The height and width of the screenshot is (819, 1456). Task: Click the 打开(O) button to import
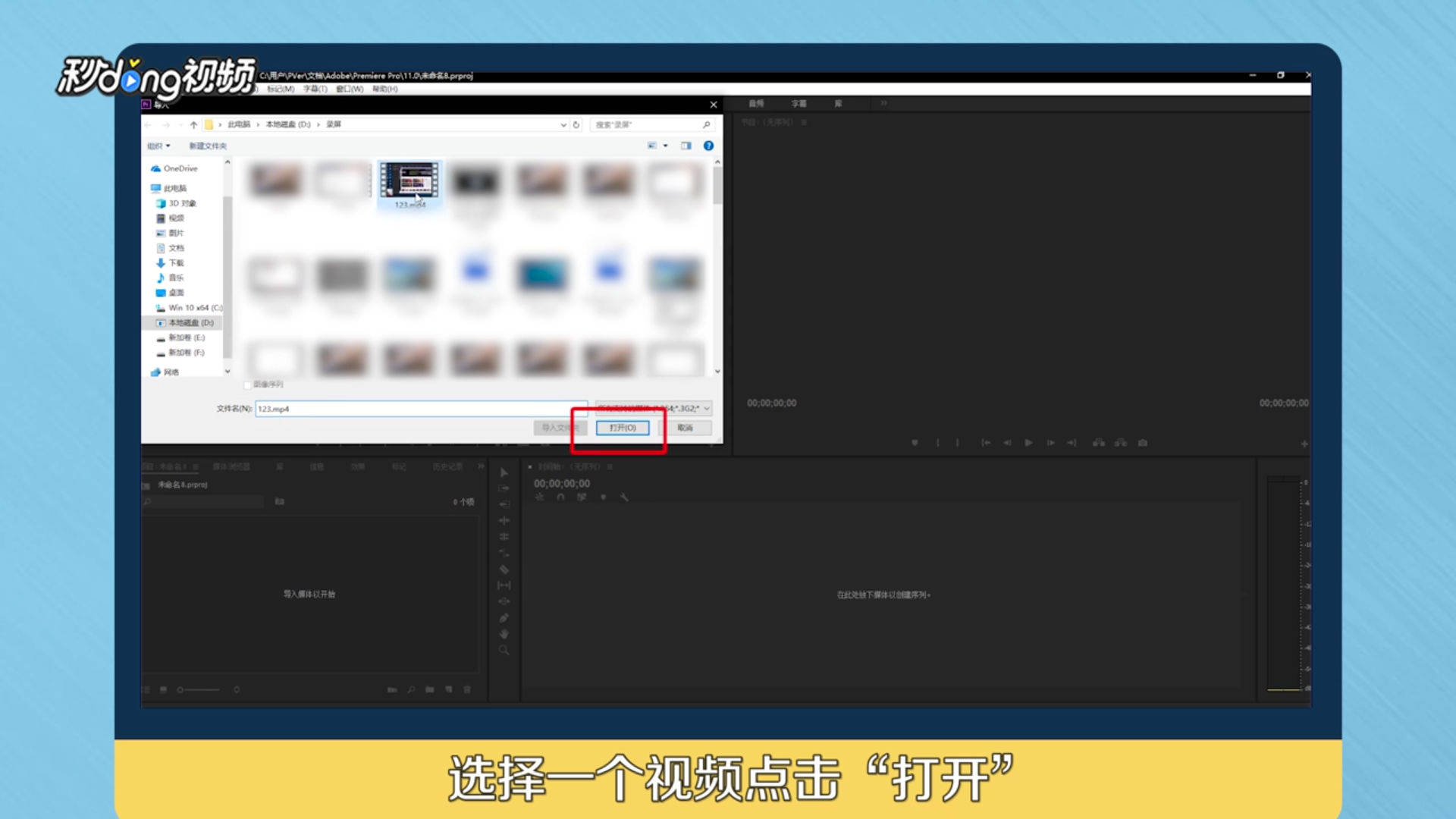[x=622, y=428]
